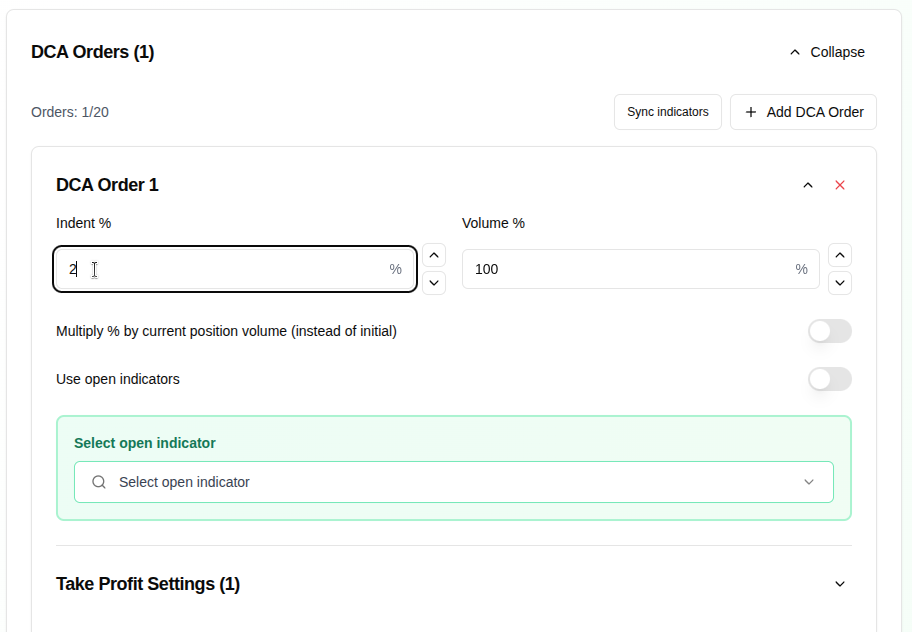
Task: Expand Take Profit Settings
Action: 840,583
